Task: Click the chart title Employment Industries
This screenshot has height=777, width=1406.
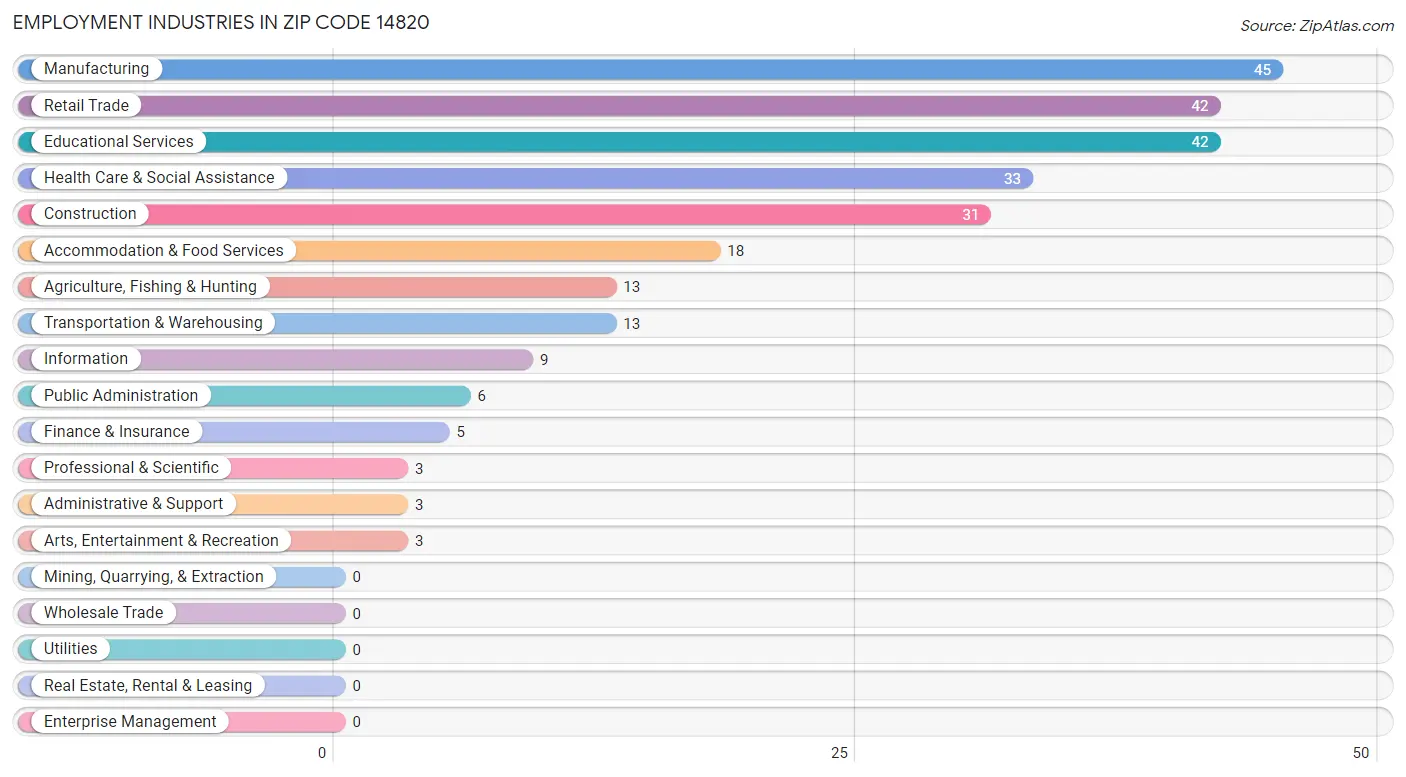Action: click(x=221, y=22)
